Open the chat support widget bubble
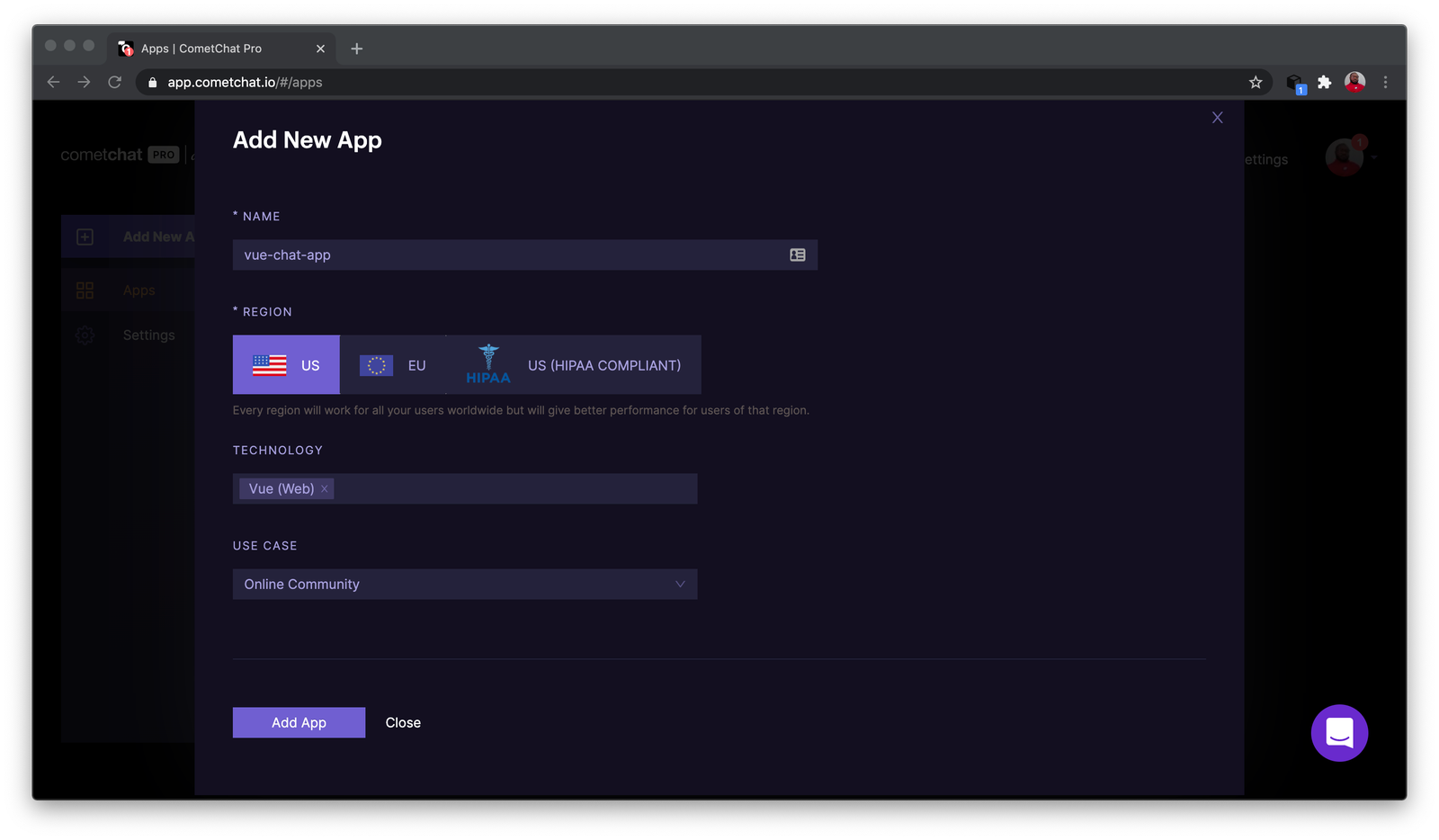Viewport: 1439px width, 840px height. pyautogui.click(x=1339, y=733)
